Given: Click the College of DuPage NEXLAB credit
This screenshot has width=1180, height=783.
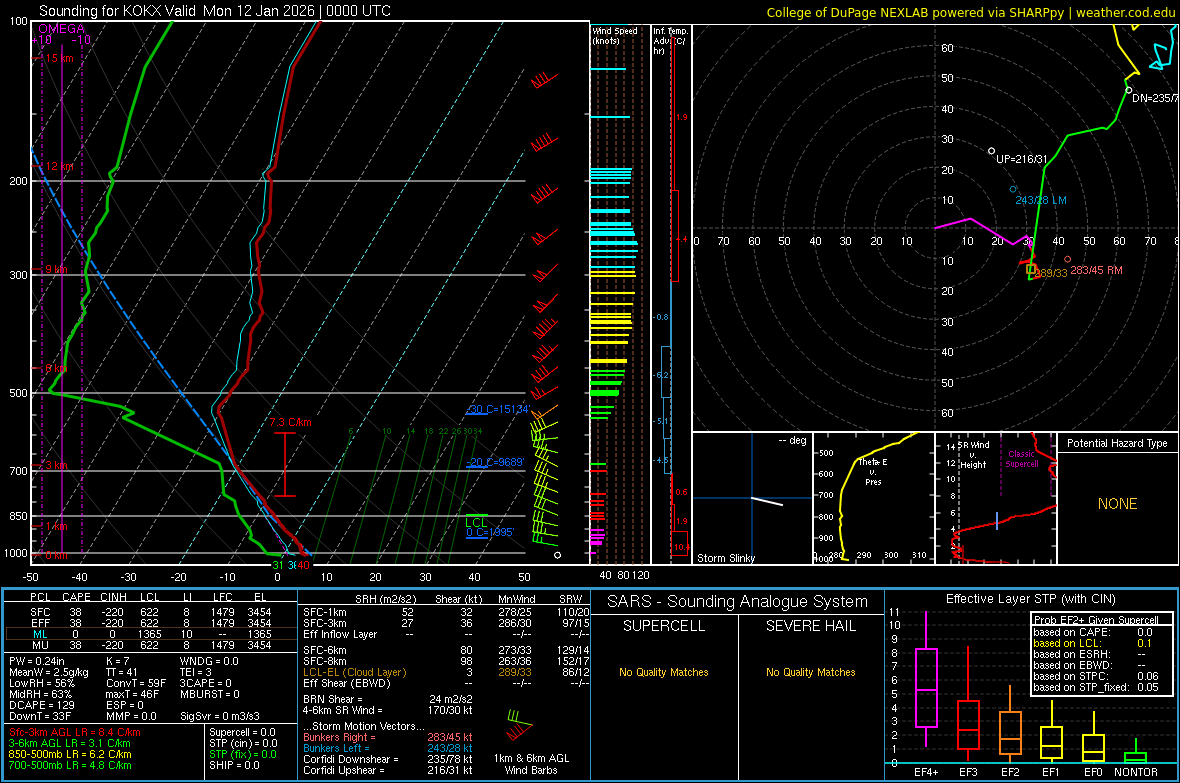Looking at the screenshot, I should (970, 12).
